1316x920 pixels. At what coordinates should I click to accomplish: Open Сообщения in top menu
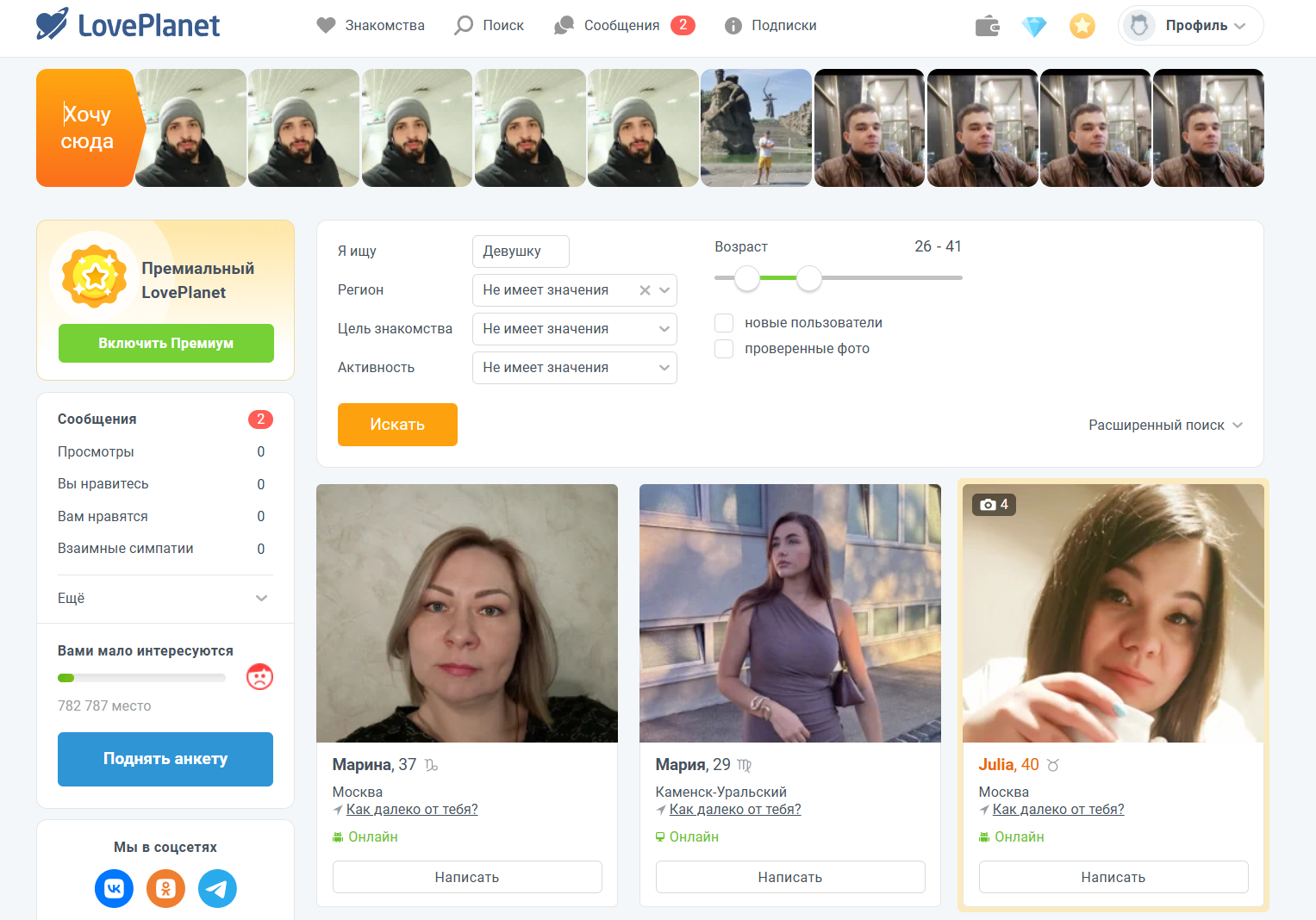tap(607, 26)
